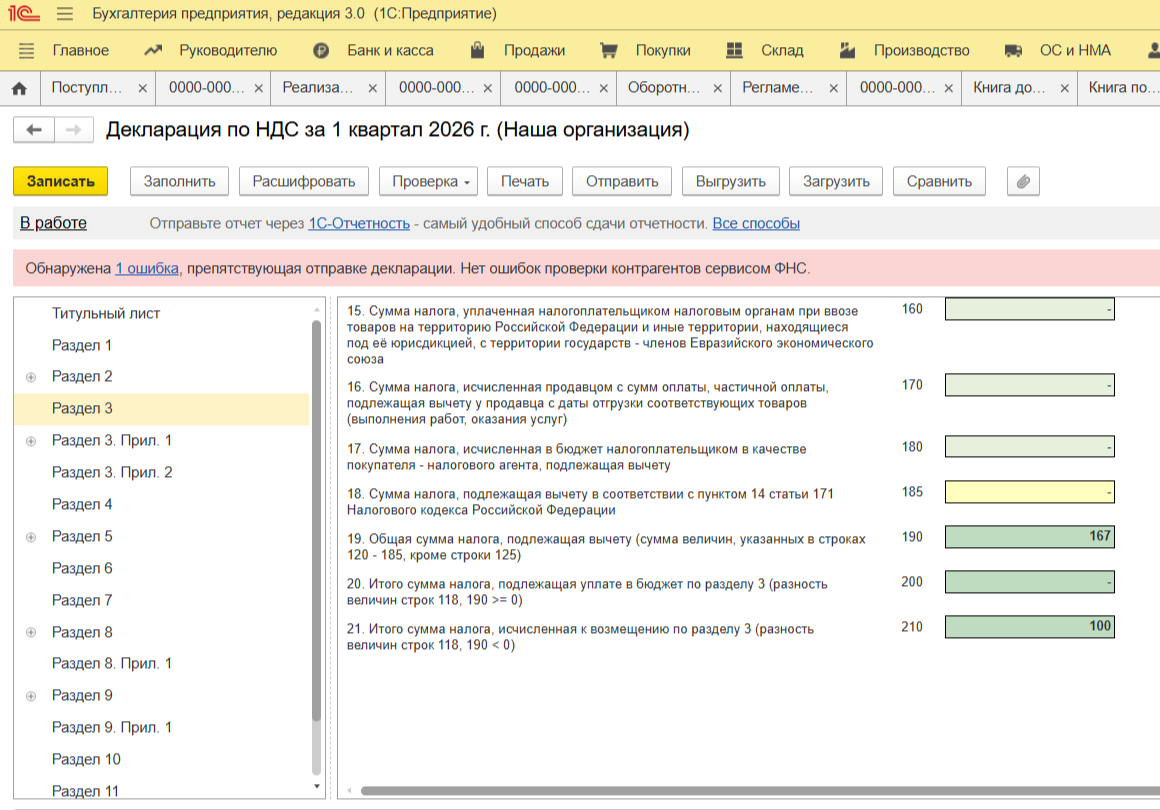
Task: Close the Реализа... tab
Action: (373, 88)
